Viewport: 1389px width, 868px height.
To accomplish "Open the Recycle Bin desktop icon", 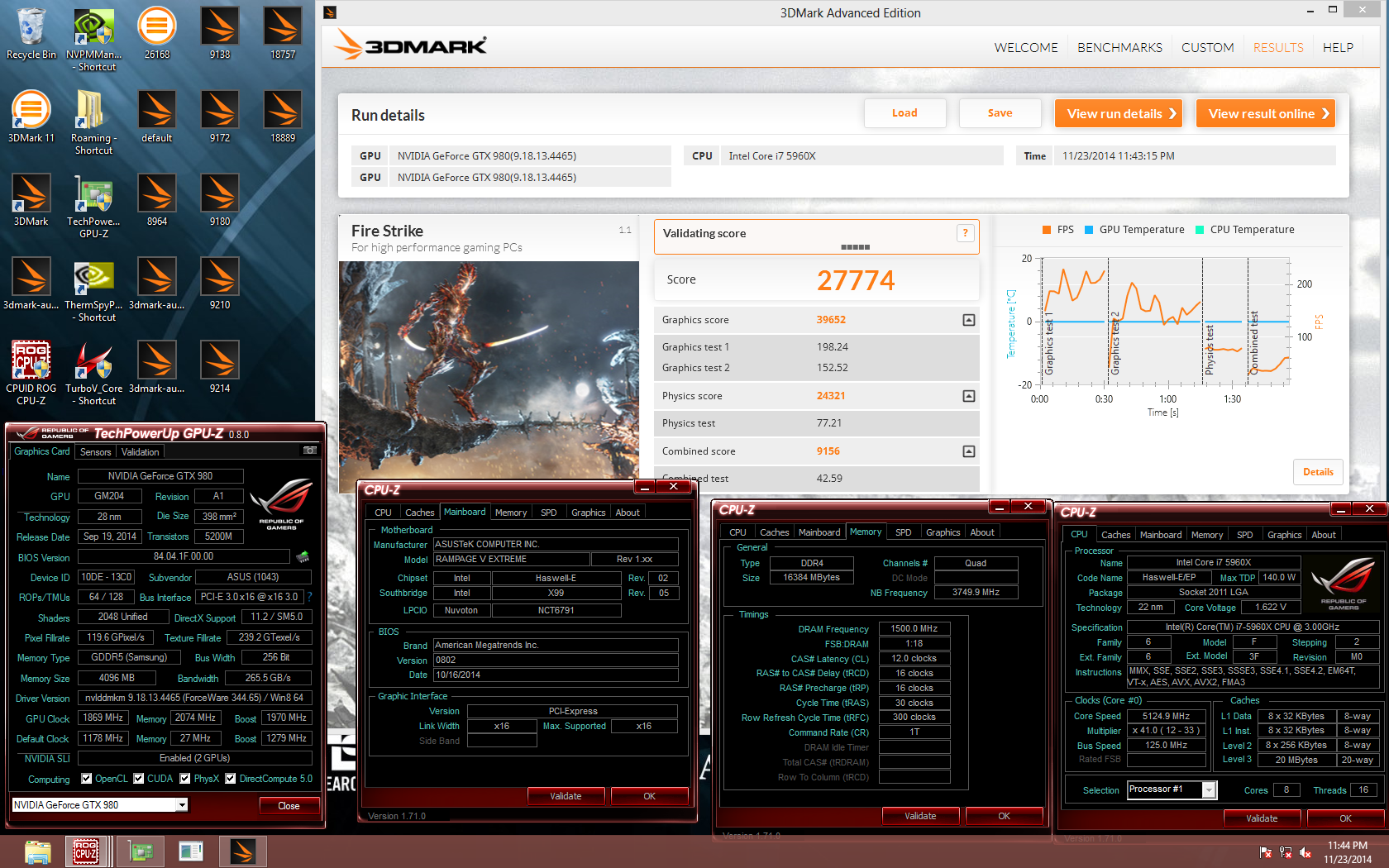I will [31, 34].
